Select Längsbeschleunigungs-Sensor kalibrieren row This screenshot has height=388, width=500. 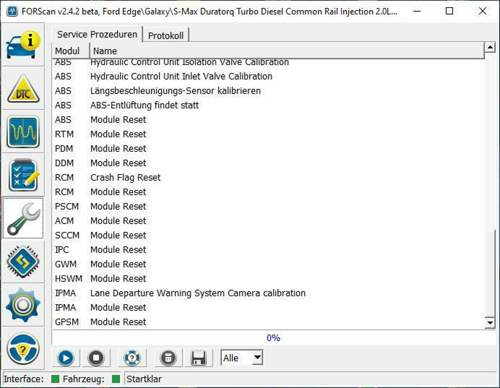(268, 91)
